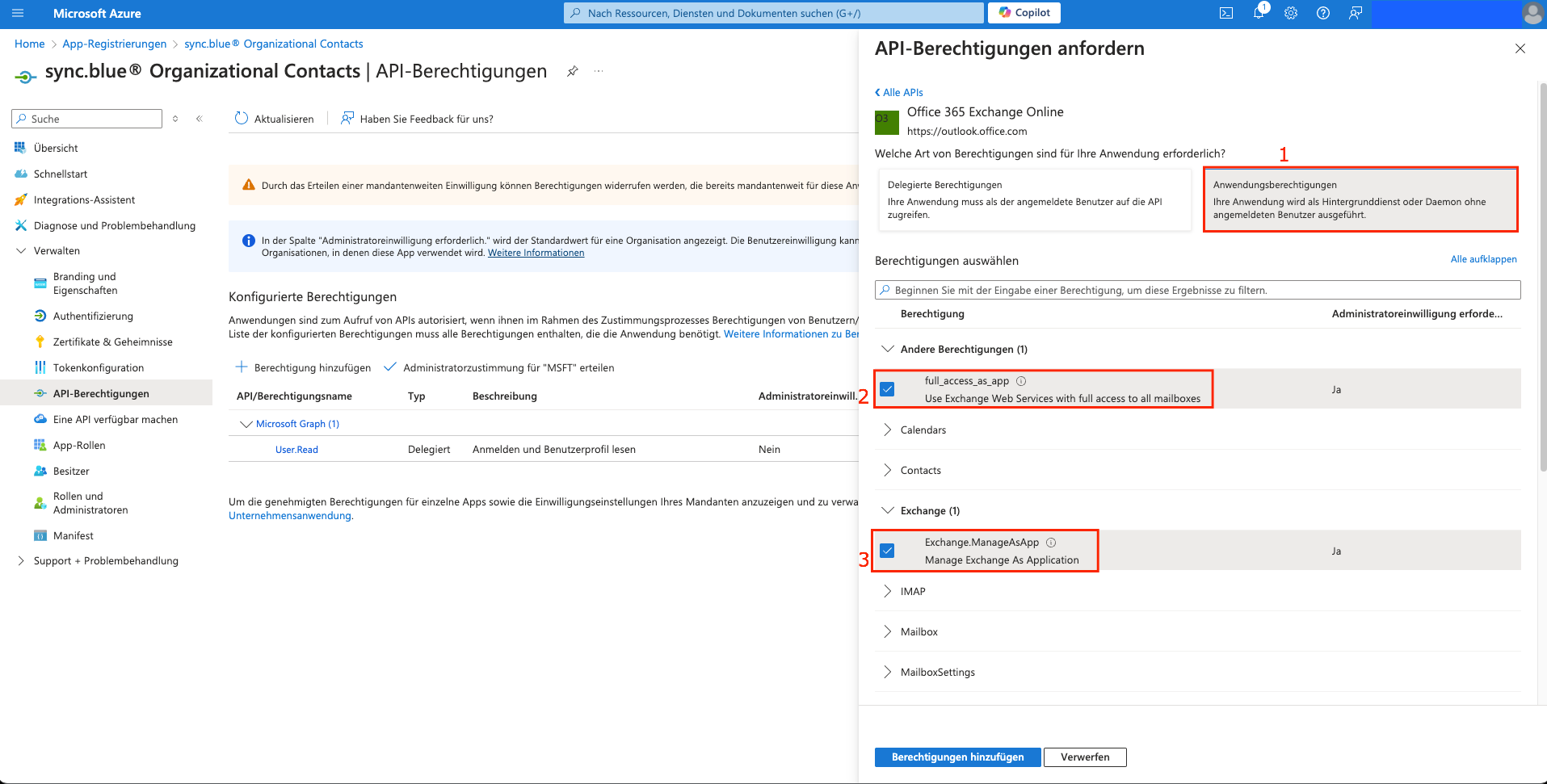The width and height of the screenshot is (1547, 784).
Task: Show info for Exchange.ManageAsApp permission
Action: [x=1051, y=543]
